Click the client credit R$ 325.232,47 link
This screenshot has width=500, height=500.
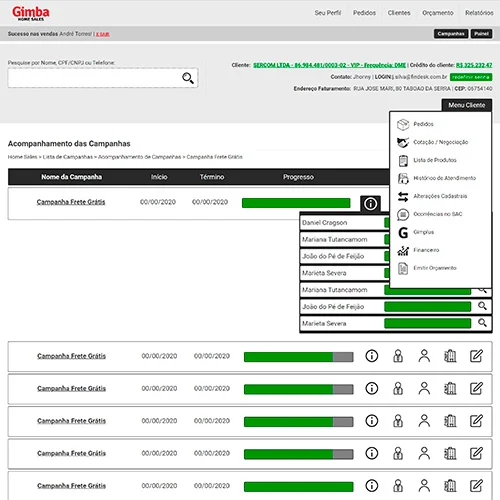(x=474, y=65)
